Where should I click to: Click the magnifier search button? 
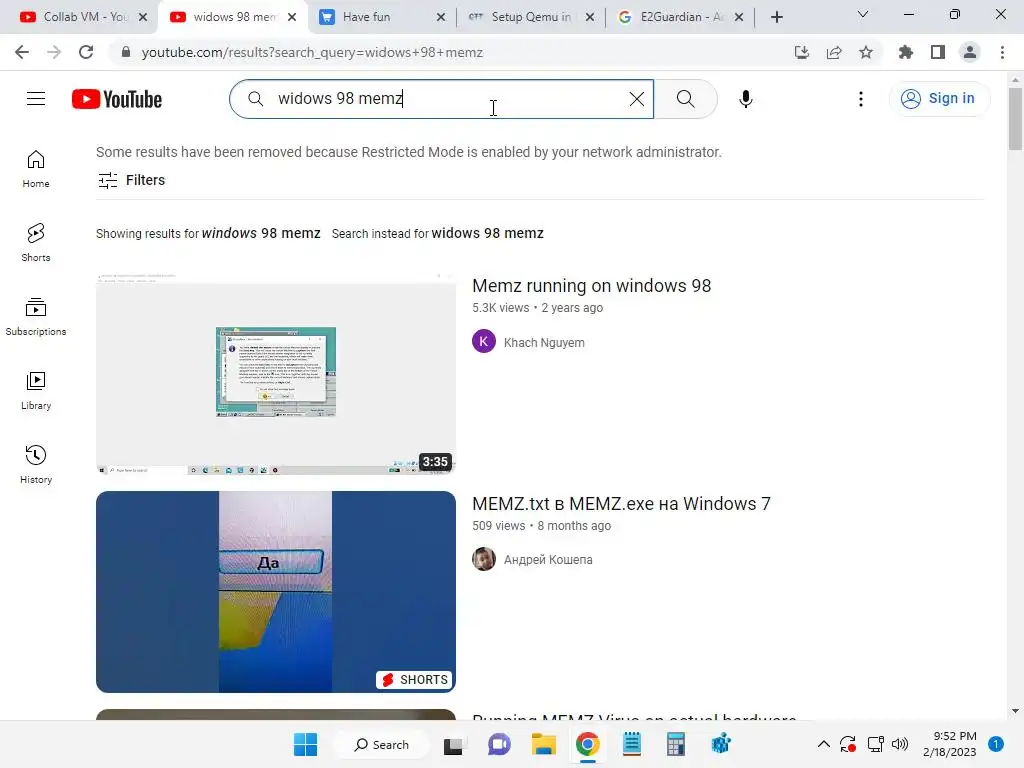coord(685,99)
